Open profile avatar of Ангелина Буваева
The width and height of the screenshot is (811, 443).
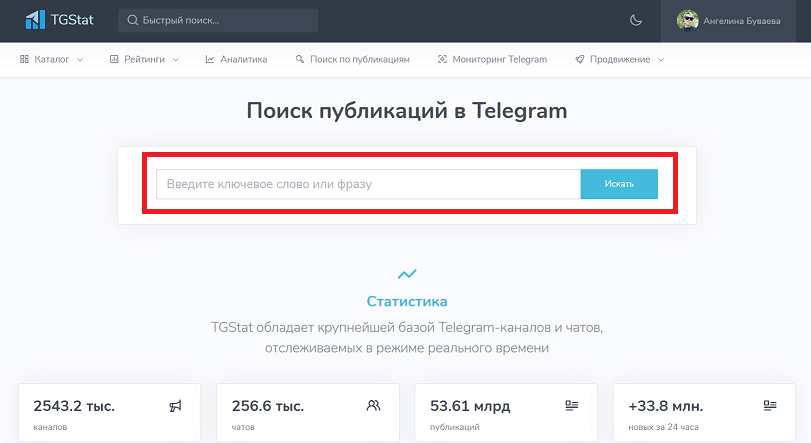click(x=687, y=21)
